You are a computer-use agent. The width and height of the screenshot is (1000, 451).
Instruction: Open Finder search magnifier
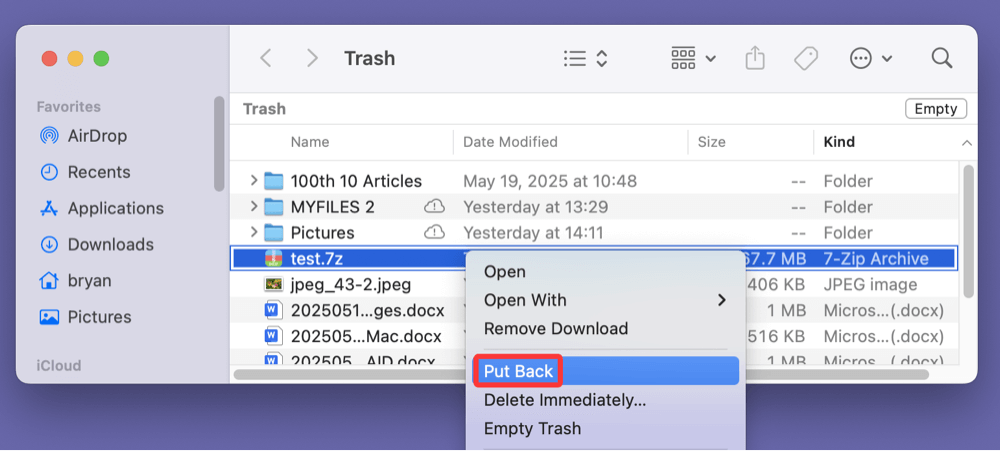click(942, 59)
